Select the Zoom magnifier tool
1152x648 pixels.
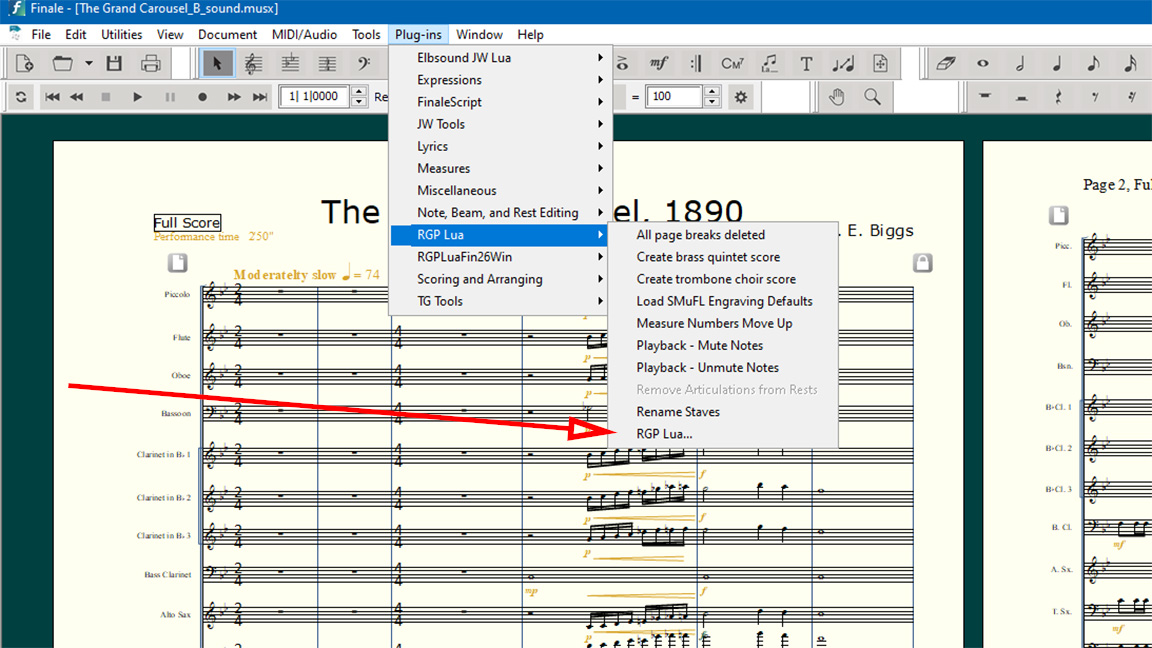point(873,97)
